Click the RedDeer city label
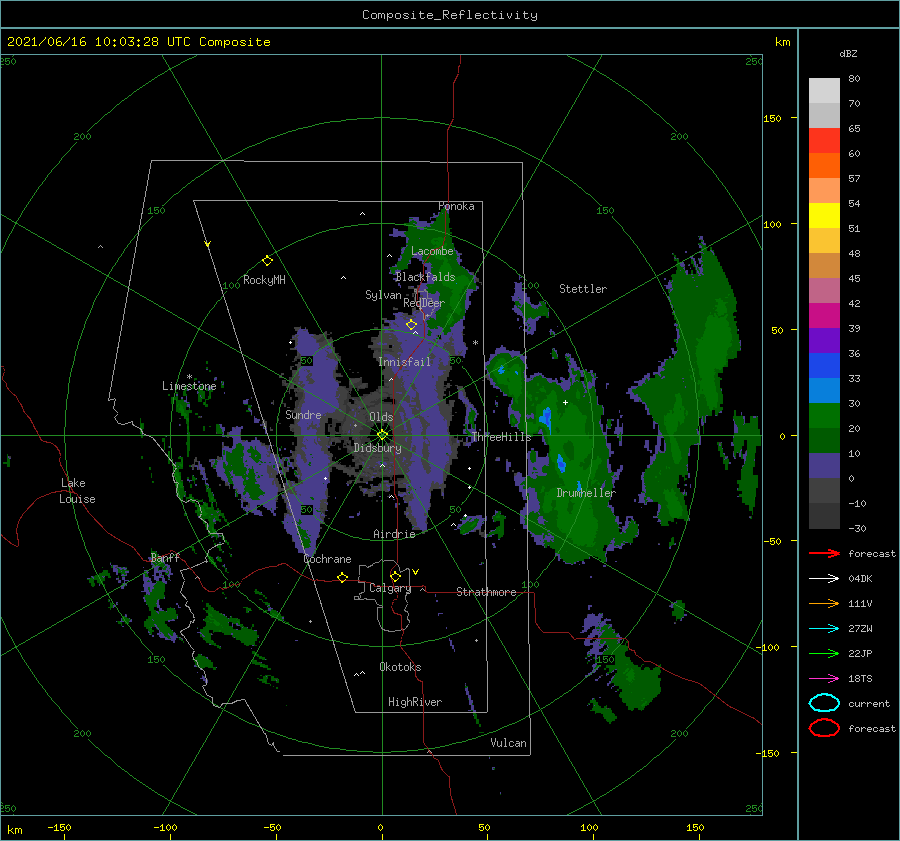This screenshot has height=841, width=900. point(424,303)
